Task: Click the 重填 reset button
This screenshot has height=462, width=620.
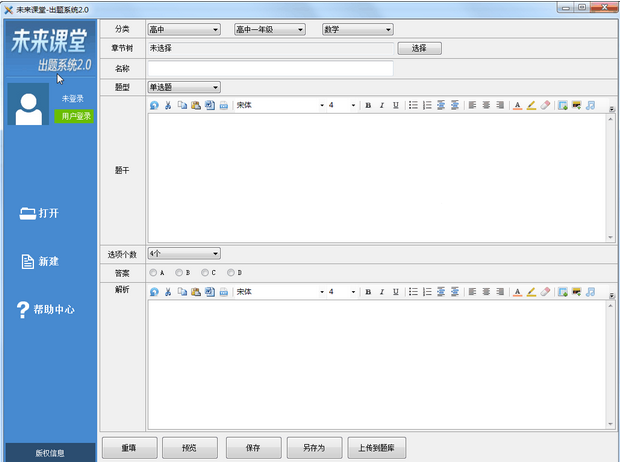Action: (x=129, y=448)
